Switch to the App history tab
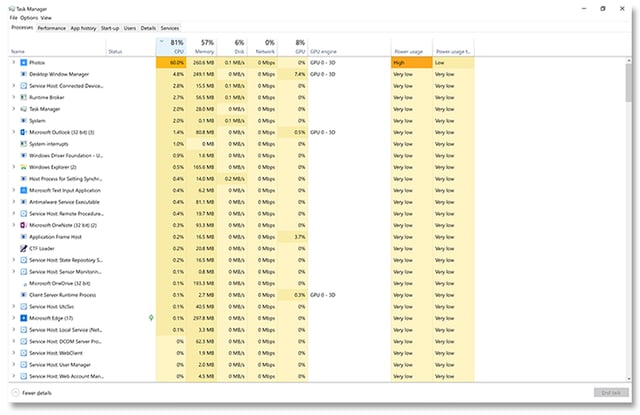The height and width of the screenshot is (415, 640). (x=83, y=28)
